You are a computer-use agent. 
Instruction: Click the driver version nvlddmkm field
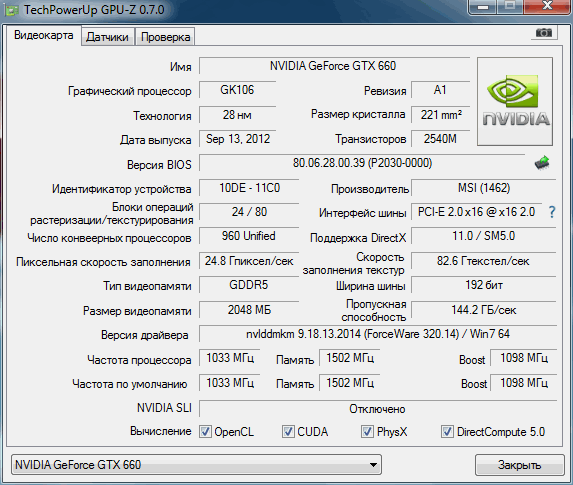point(378,334)
